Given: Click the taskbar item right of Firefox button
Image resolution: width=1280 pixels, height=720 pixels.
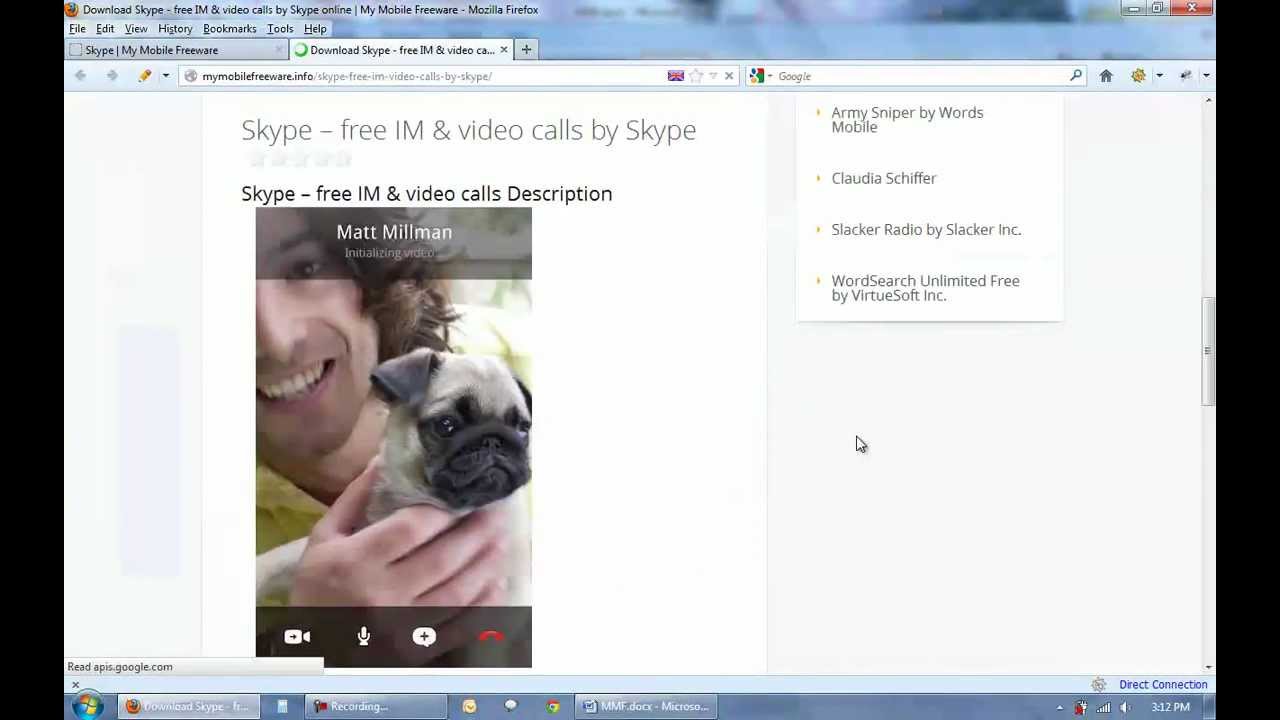Looking at the screenshot, I should tap(283, 707).
